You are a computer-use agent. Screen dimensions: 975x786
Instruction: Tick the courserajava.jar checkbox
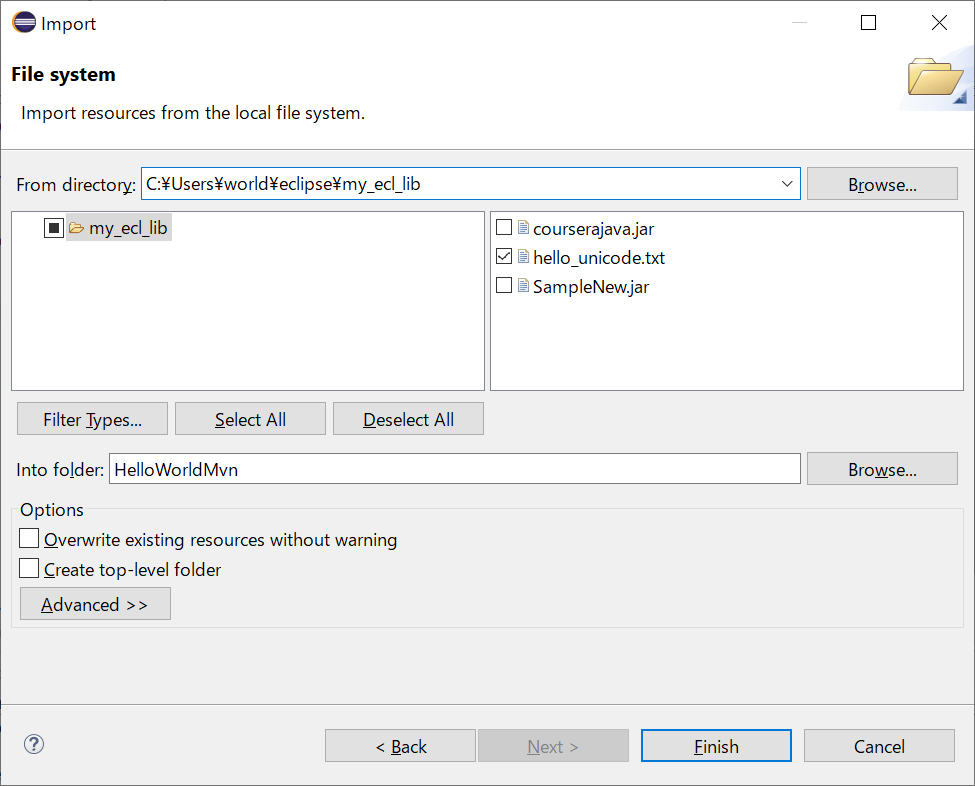(504, 228)
